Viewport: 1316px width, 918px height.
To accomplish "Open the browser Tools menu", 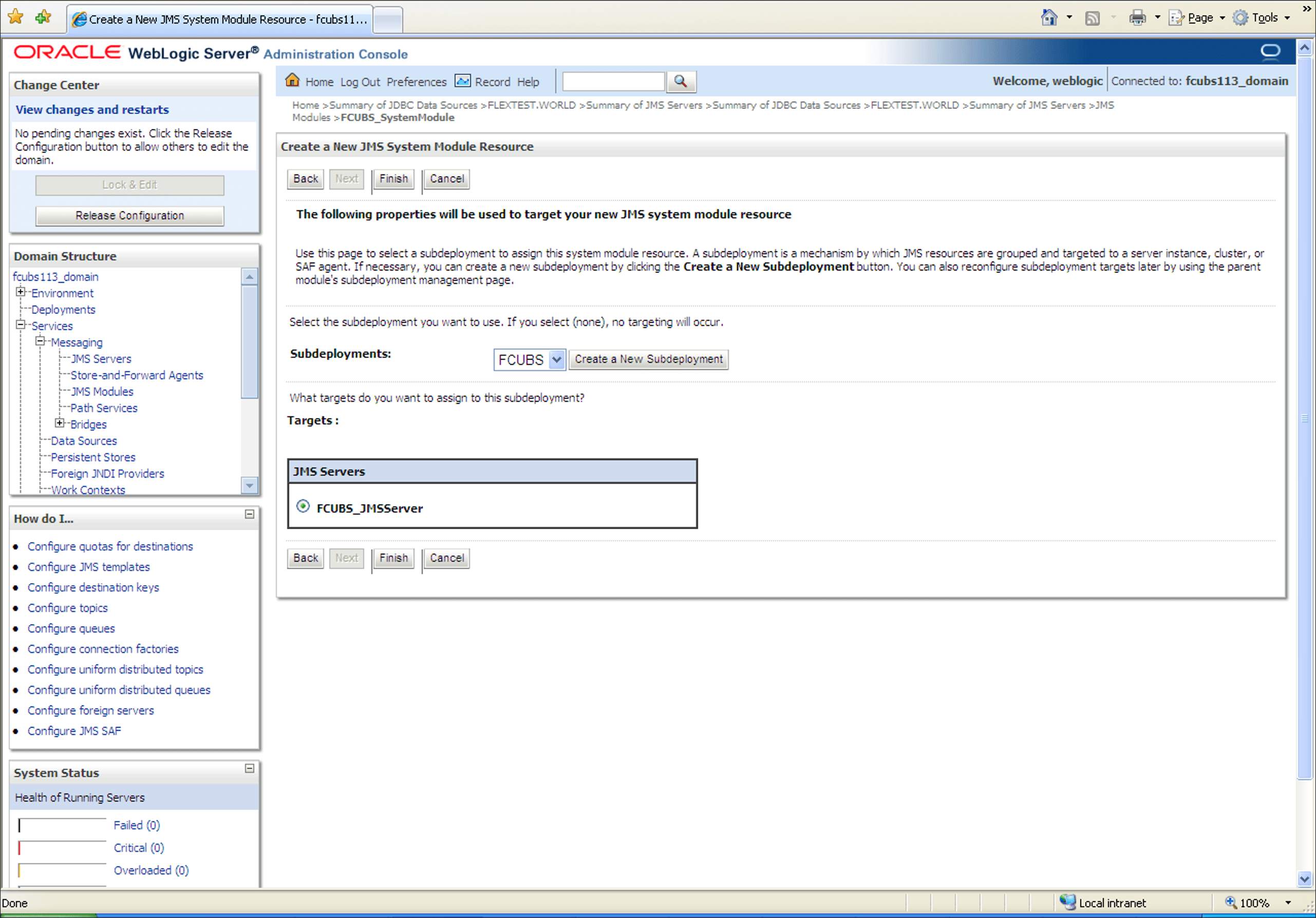I will [1263, 18].
